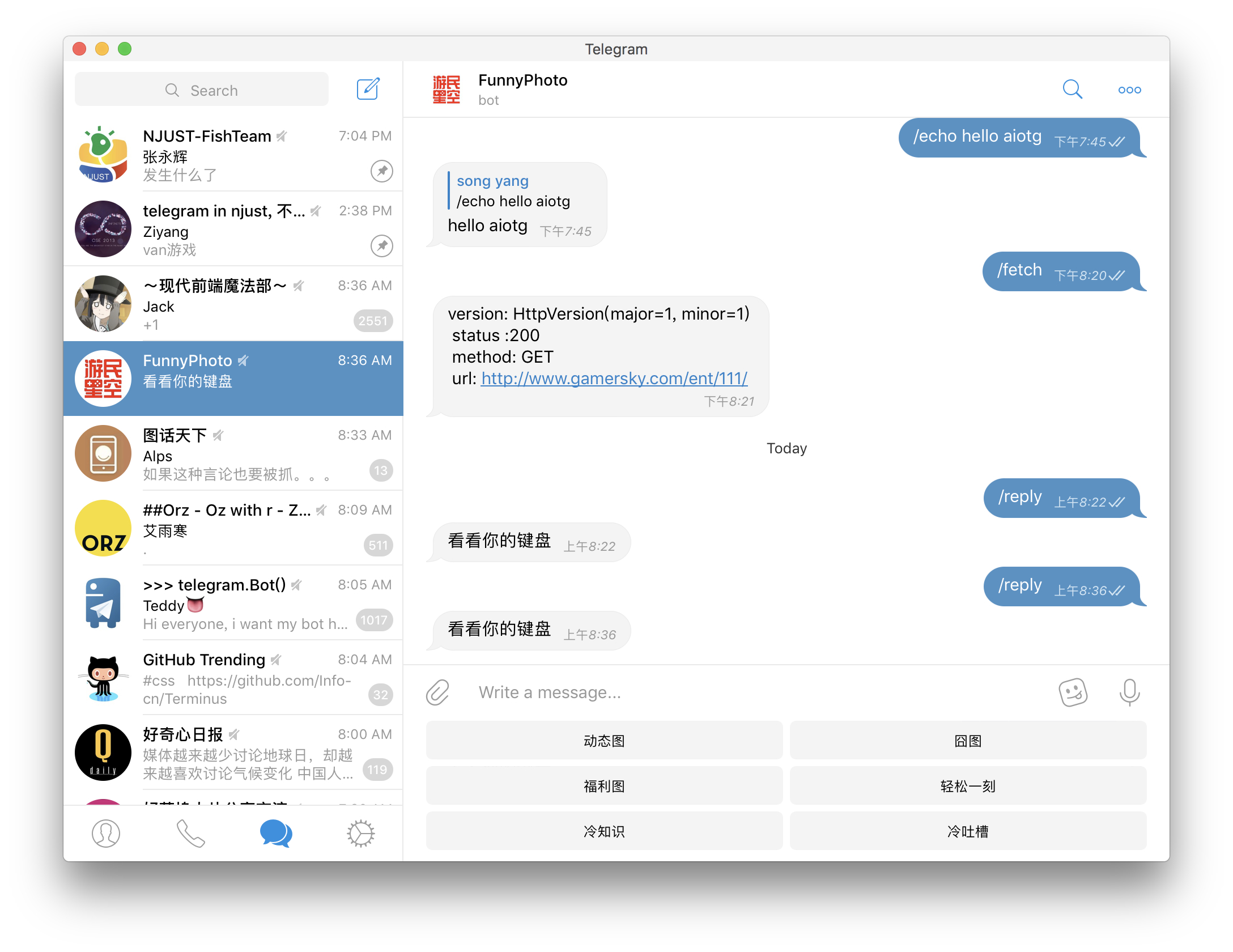This screenshot has height=952, width=1233.
Task: Click the microphone voice message icon
Action: click(x=1129, y=692)
